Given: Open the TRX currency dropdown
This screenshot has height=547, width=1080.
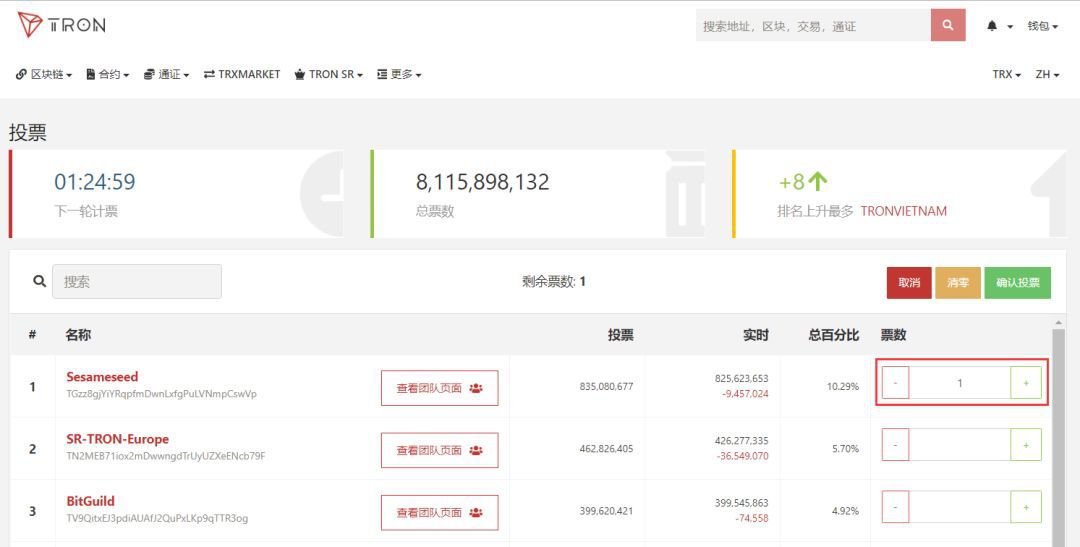Looking at the screenshot, I should pos(1006,74).
